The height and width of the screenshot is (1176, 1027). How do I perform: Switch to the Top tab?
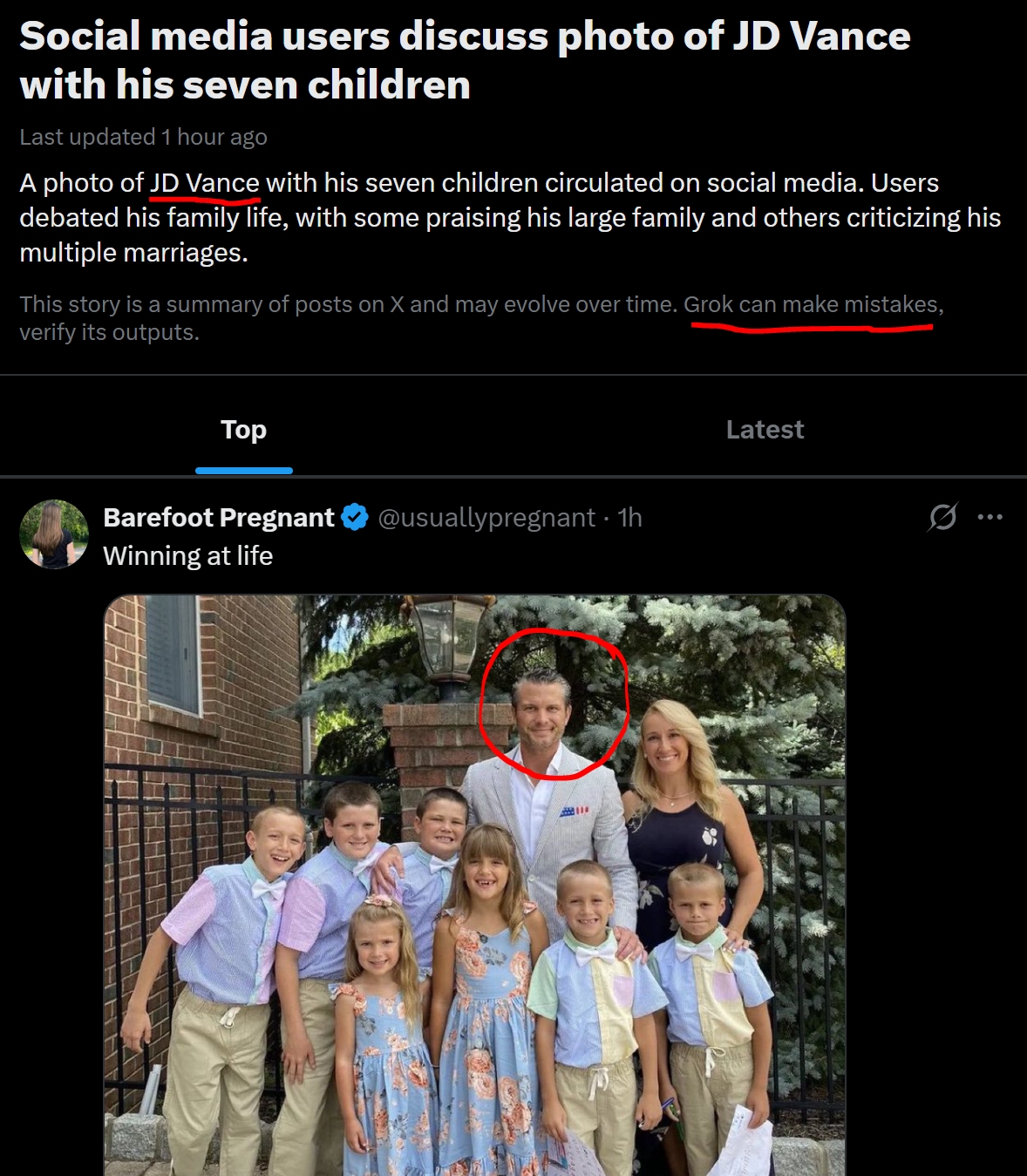(243, 430)
